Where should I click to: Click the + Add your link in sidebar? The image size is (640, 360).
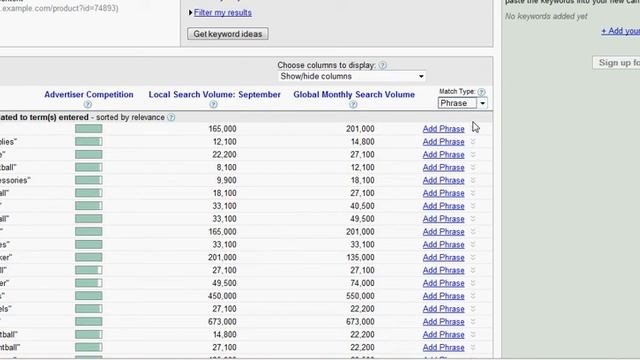pos(620,31)
